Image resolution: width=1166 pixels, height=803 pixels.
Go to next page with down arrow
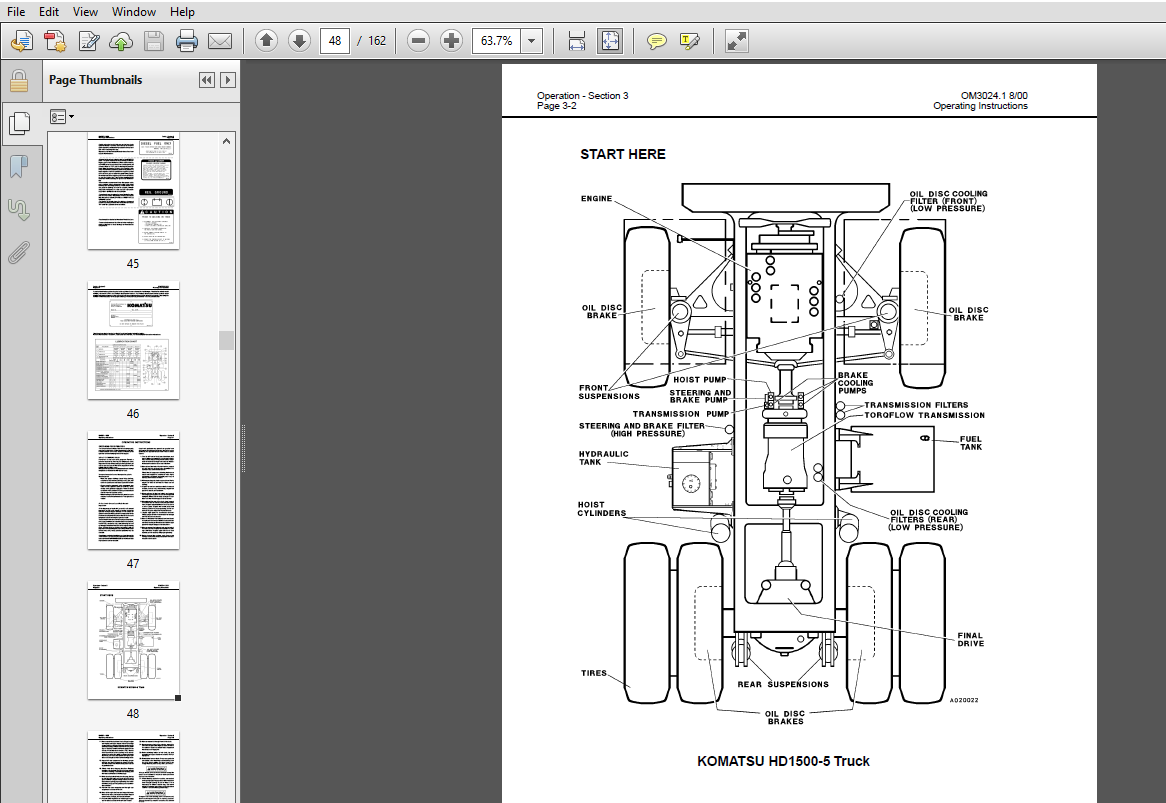[x=300, y=41]
